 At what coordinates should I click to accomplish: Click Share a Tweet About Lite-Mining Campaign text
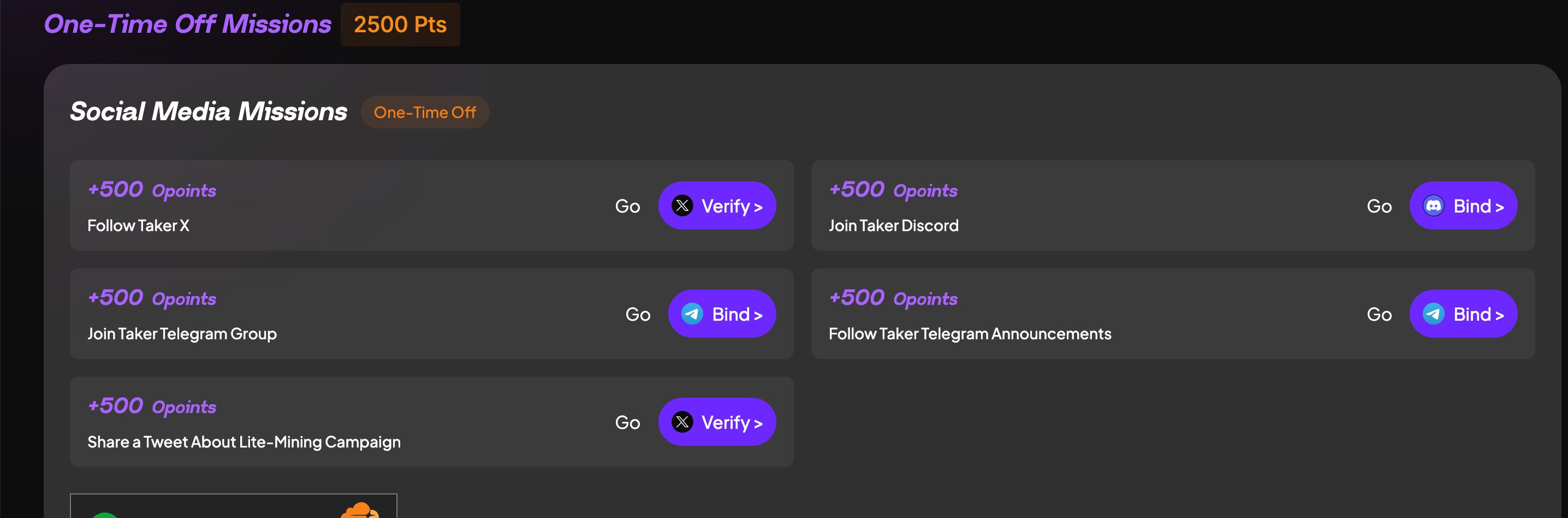[x=243, y=442]
